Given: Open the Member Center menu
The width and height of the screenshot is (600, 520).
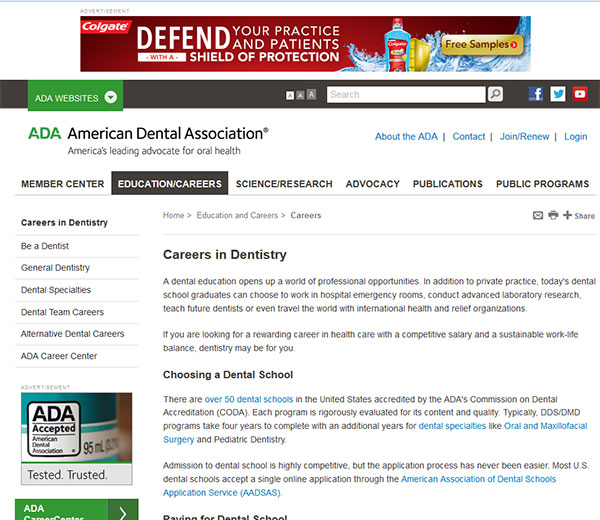Looking at the screenshot, I should [63, 184].
